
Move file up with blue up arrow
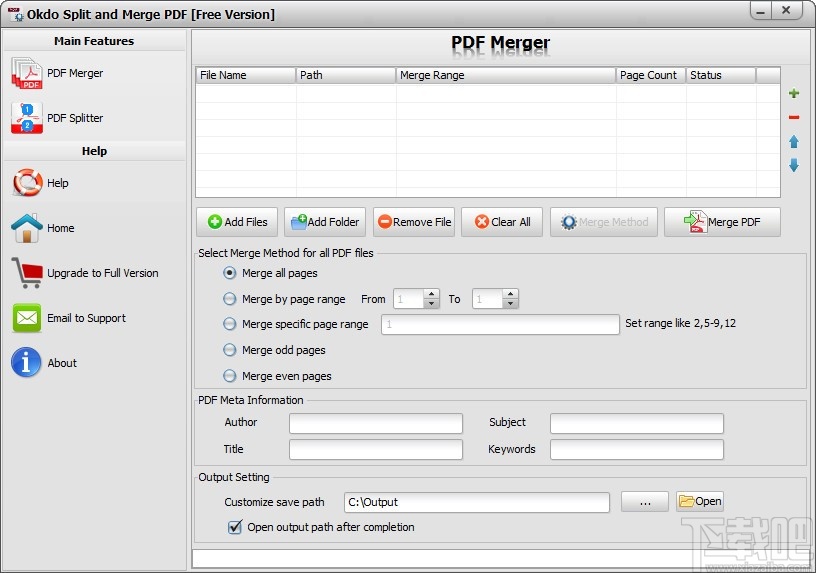(x=794, y=142)
